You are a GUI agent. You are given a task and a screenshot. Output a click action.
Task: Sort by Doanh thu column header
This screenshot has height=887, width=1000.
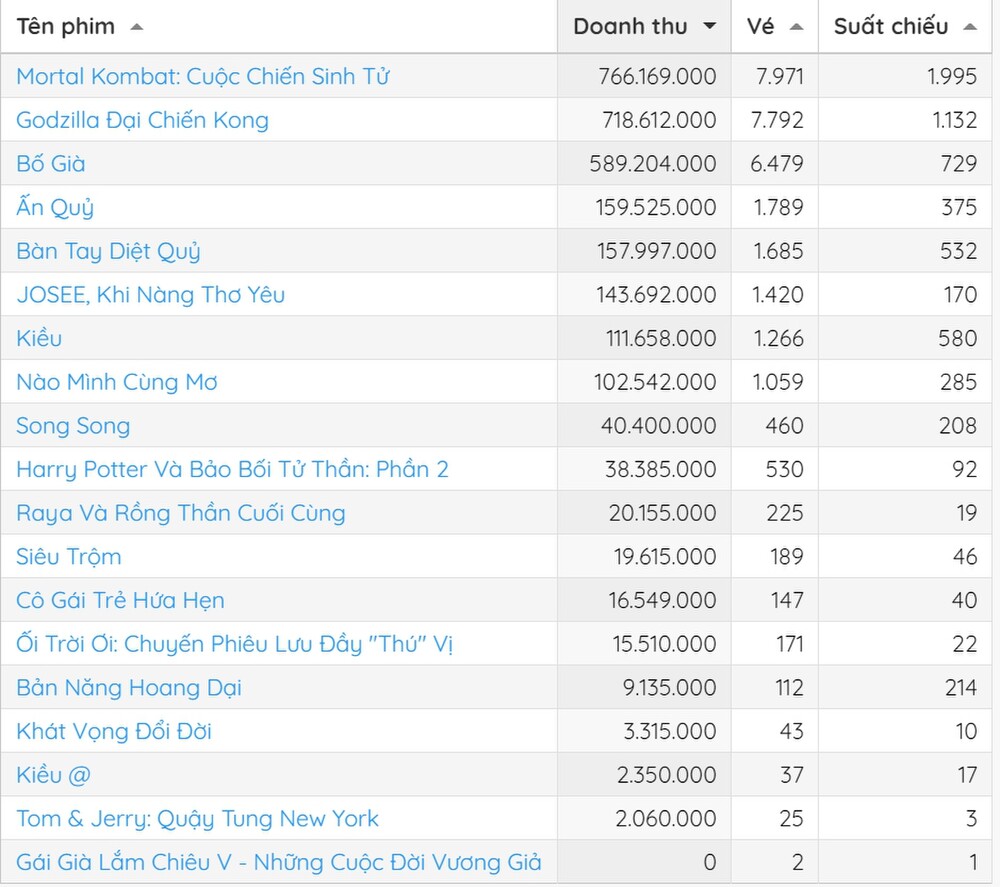coord(630,27)
